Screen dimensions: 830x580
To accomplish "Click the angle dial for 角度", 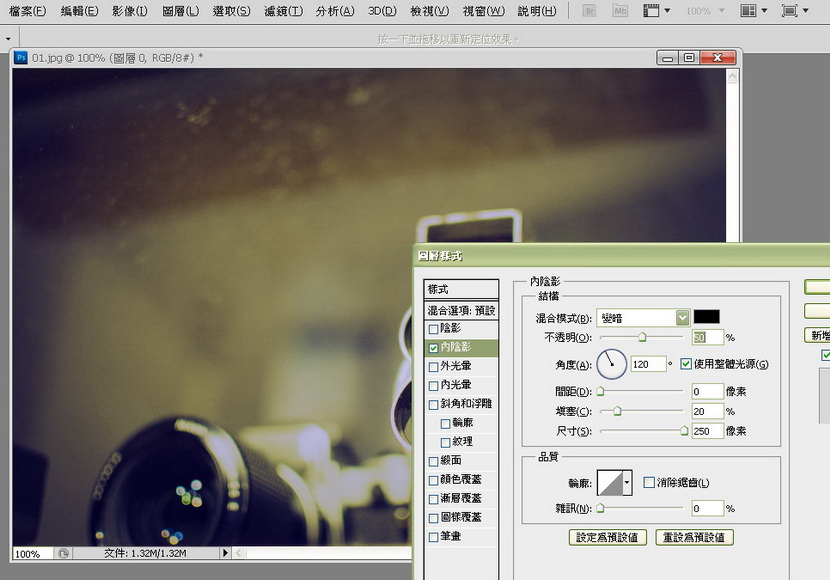I will point(611,364).
